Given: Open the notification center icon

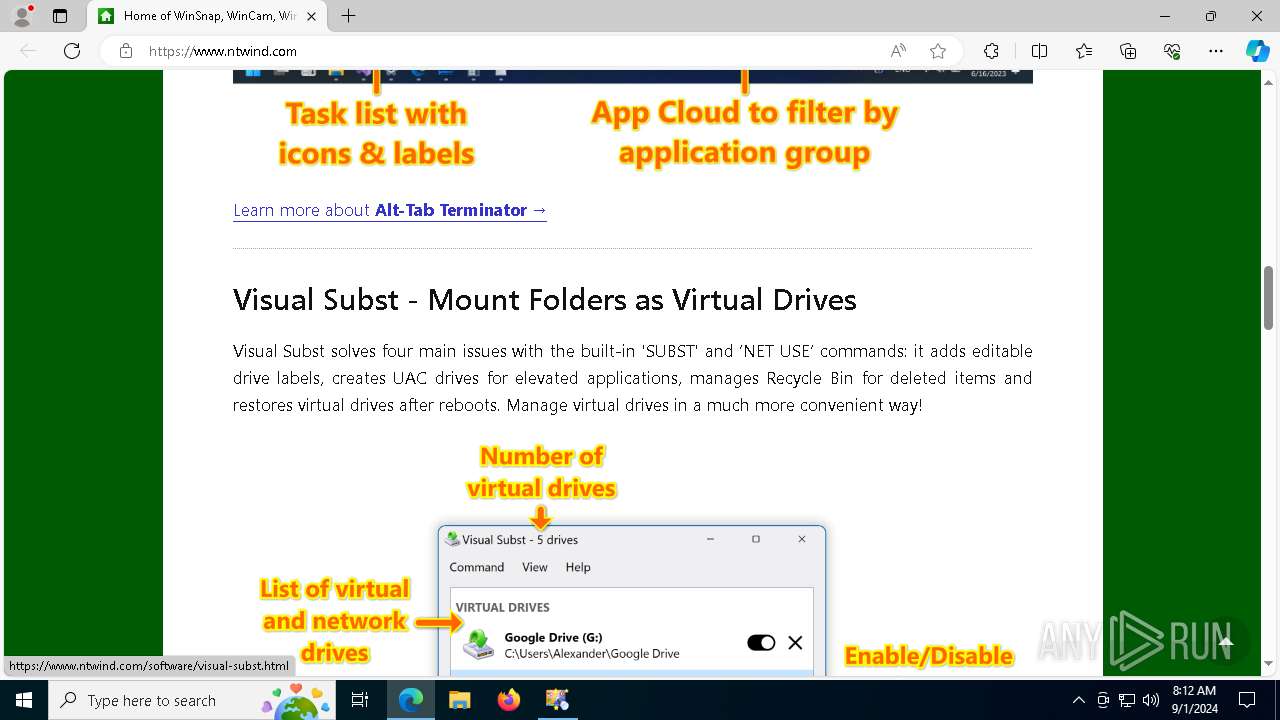Looking at the screenshot, I should pyautogui.click(x=1247, y=700).
